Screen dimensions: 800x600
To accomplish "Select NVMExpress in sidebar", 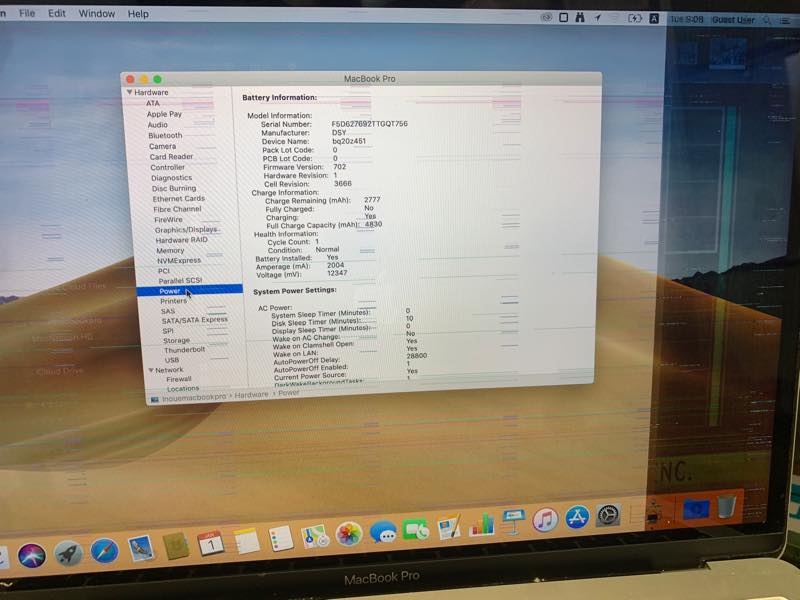I will [179, 261].
